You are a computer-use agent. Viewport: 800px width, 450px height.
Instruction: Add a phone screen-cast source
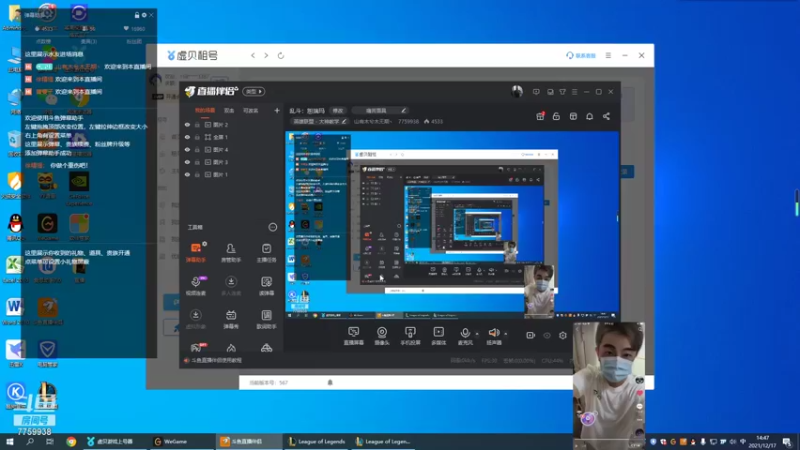point(410,336)
